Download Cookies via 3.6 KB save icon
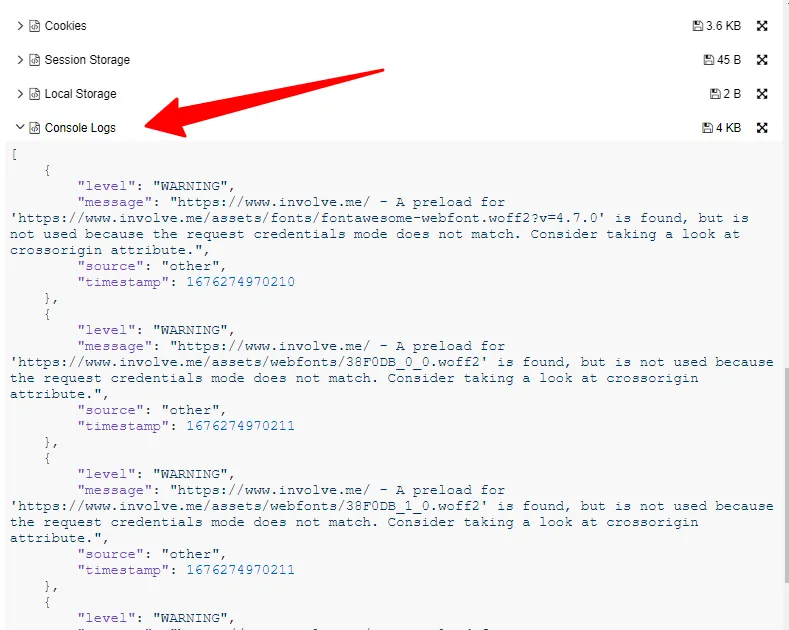The height and width of the screenshot is (630, 789). [x=697, y=26]
